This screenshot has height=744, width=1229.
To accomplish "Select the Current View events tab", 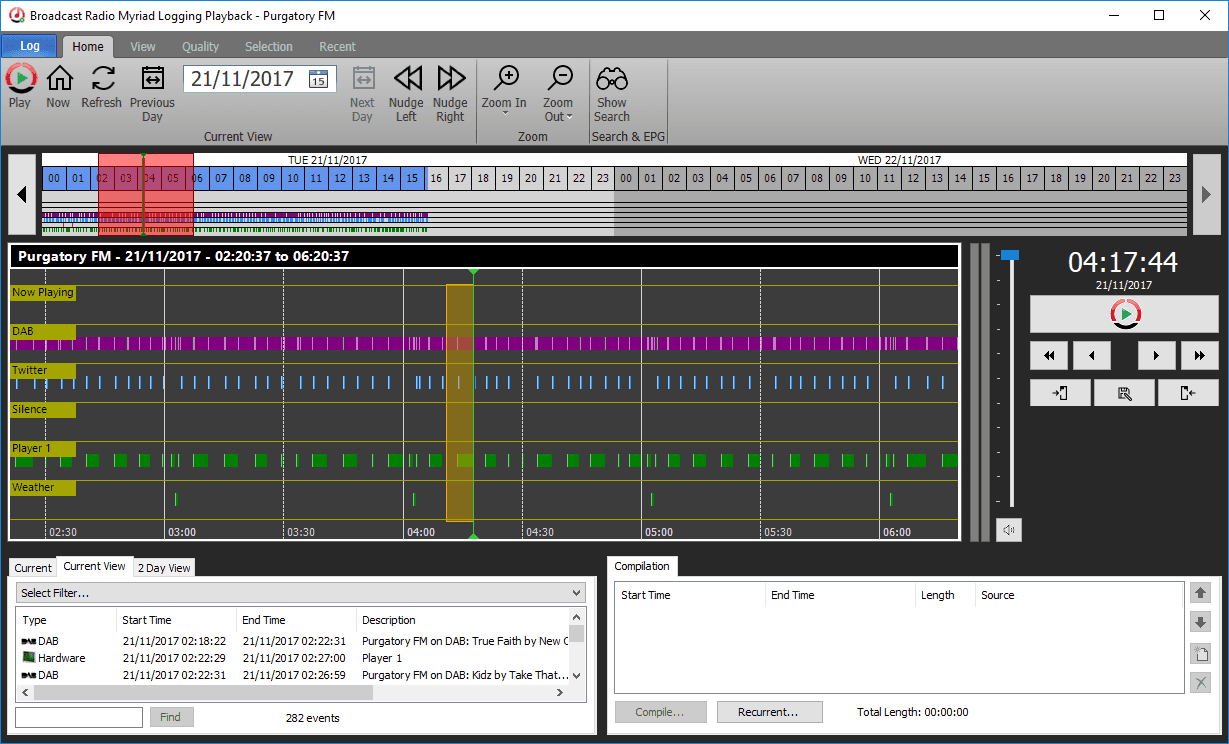I will (95, 566).
